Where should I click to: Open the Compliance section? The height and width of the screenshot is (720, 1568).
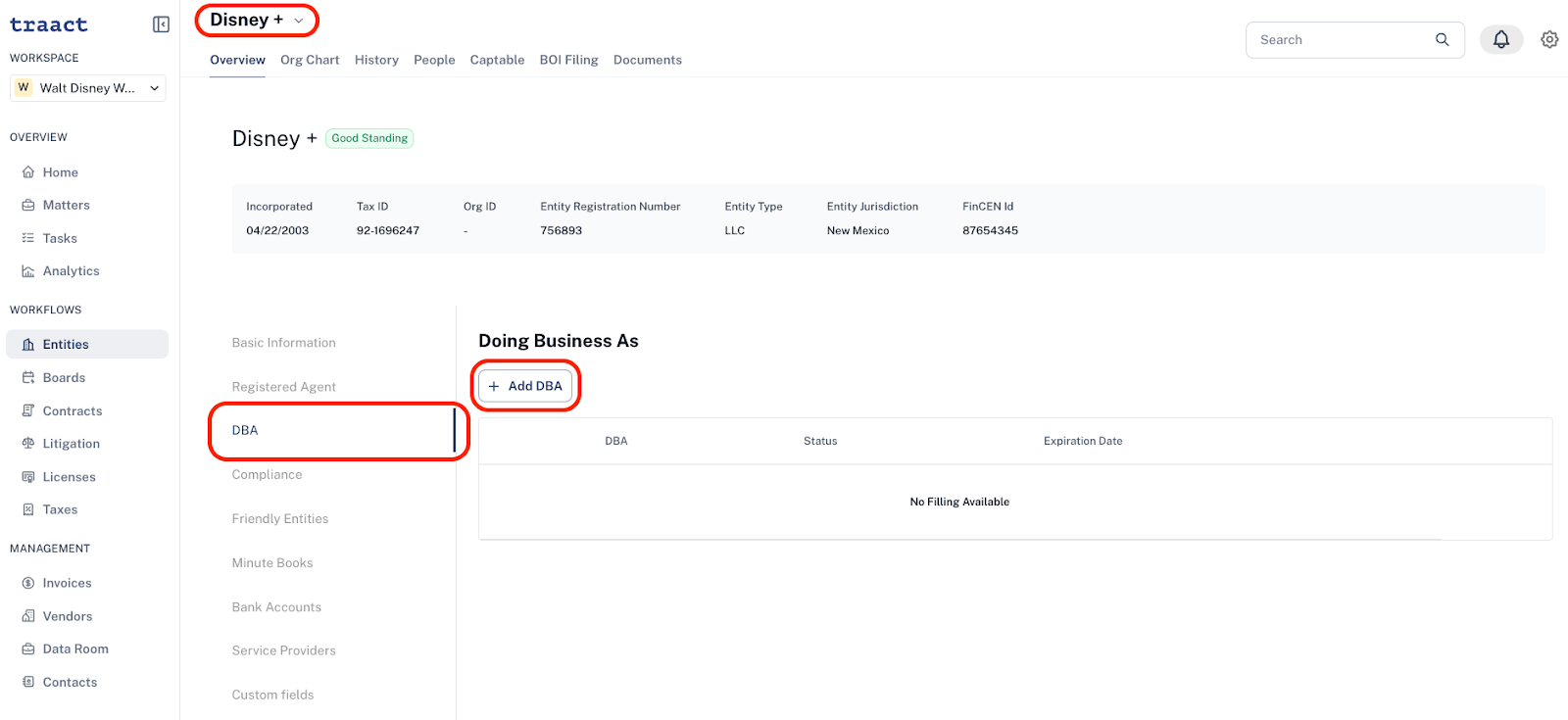[x=268, y=475]
